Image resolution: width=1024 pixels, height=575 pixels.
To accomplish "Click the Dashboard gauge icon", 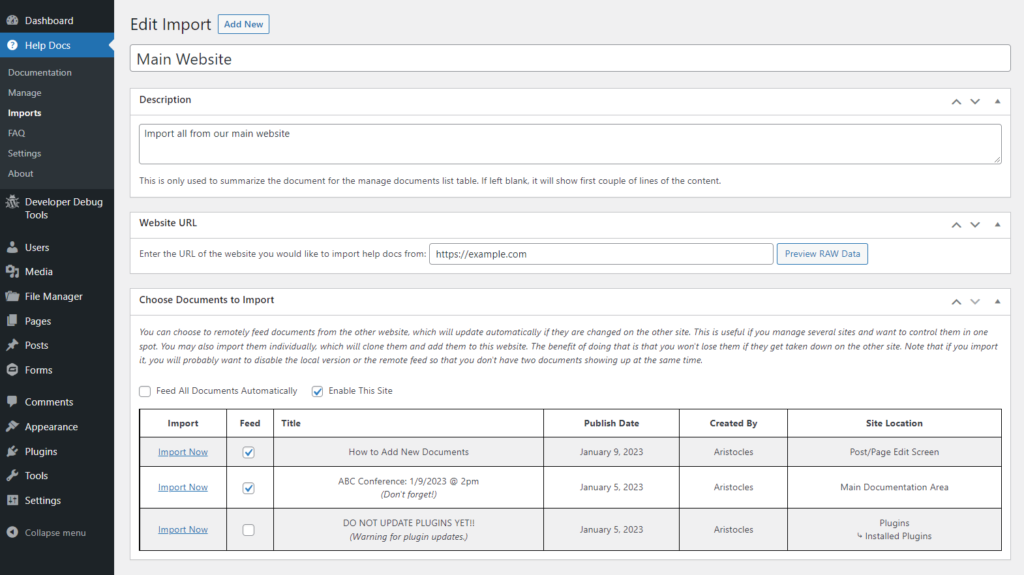I will tap(12, 20).
